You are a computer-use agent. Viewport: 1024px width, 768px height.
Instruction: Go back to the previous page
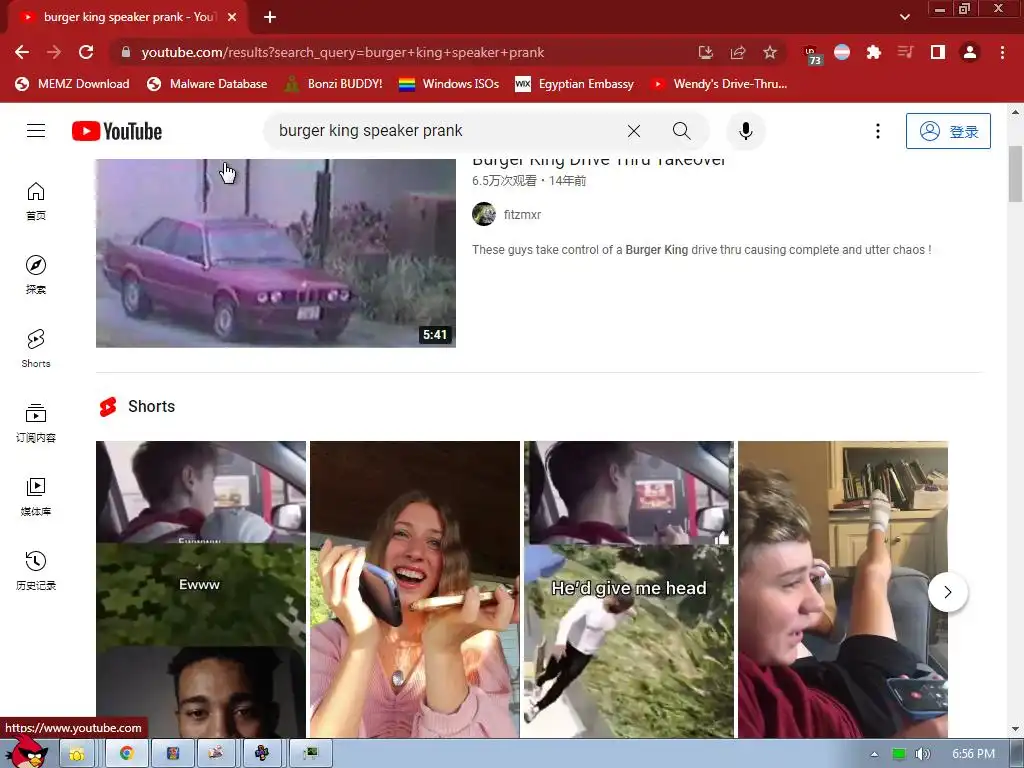coord(22,52)
